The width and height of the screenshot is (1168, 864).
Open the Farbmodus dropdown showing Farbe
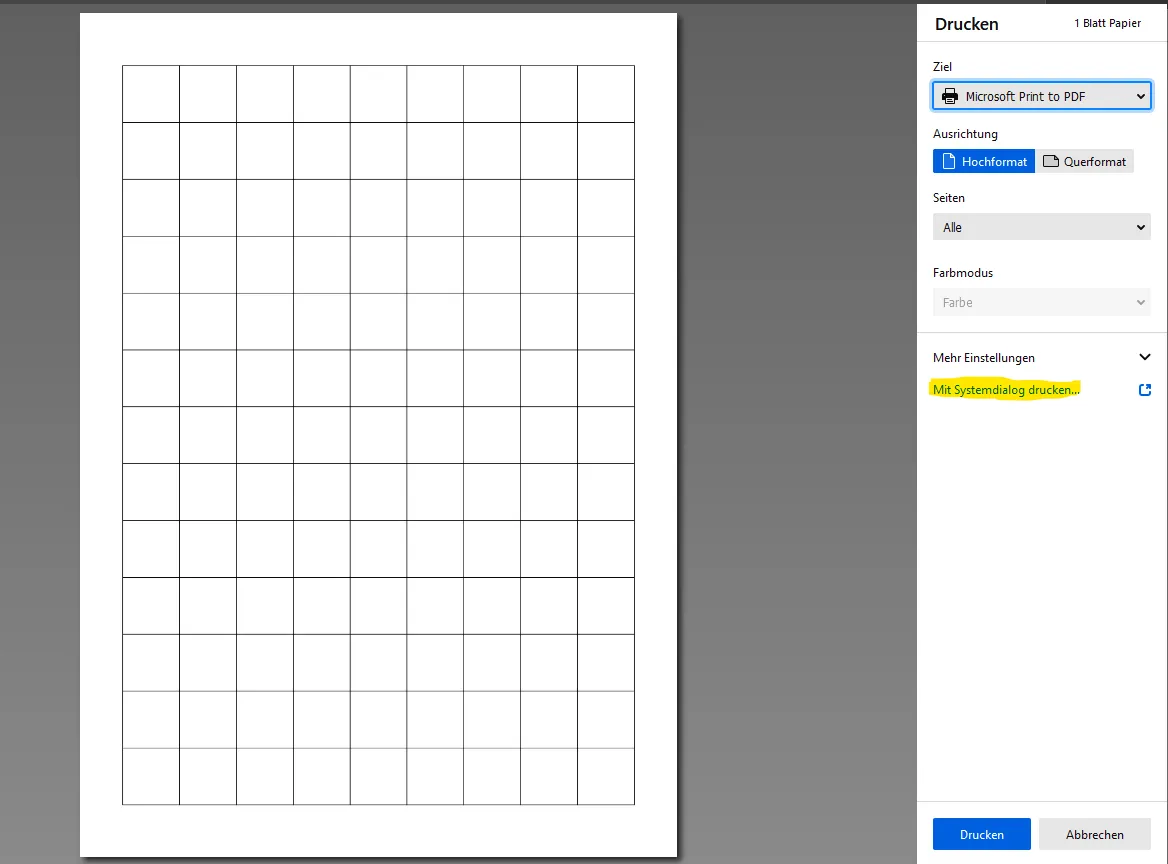pos(1041,302)
